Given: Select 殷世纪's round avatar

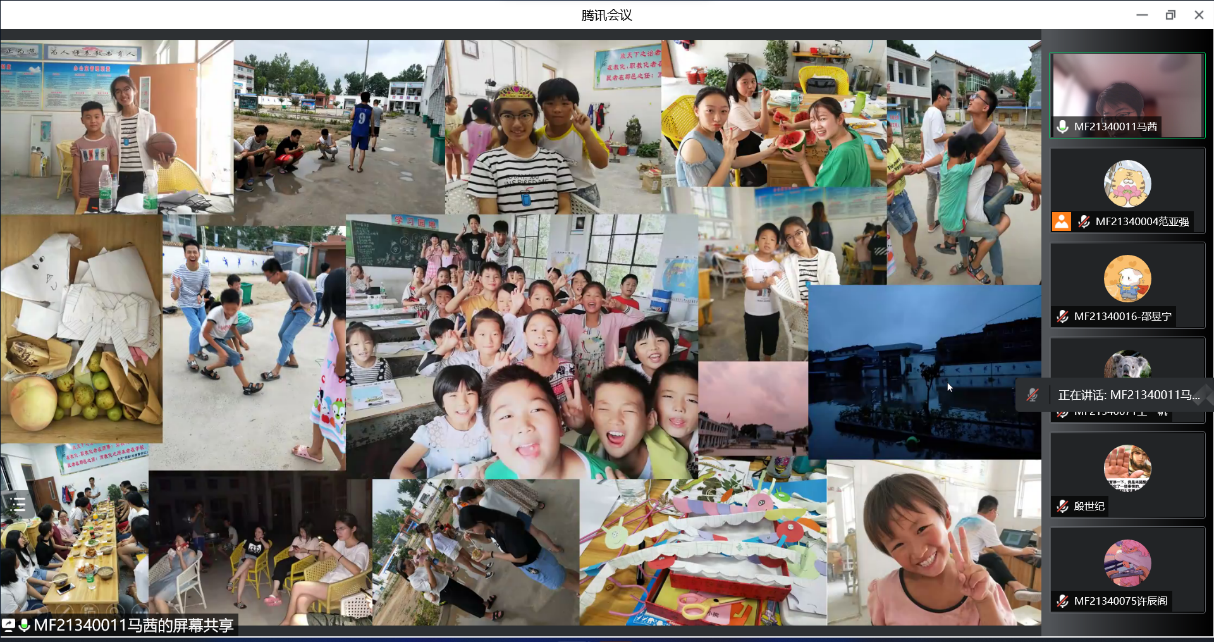Looking at the screenshot, I should (1127, 469).
